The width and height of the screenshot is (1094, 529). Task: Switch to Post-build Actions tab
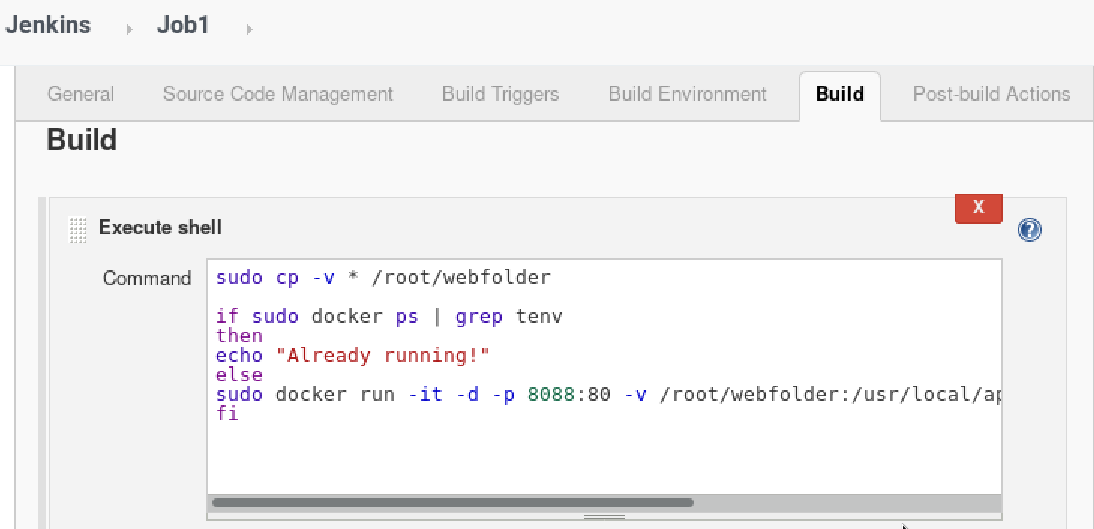[991, 94]
